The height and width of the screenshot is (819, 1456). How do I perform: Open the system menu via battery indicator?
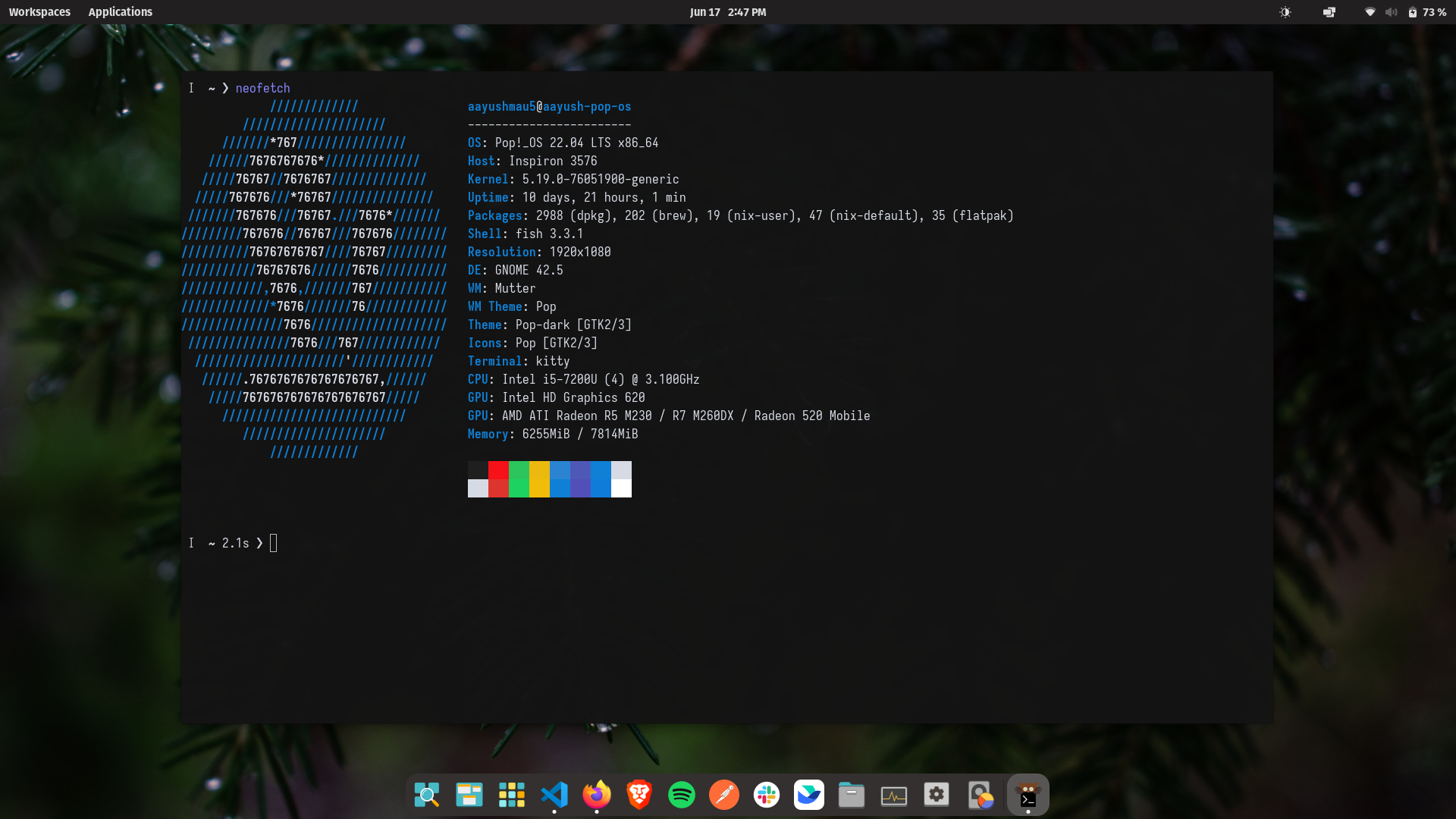click(x=1412, y=12)
